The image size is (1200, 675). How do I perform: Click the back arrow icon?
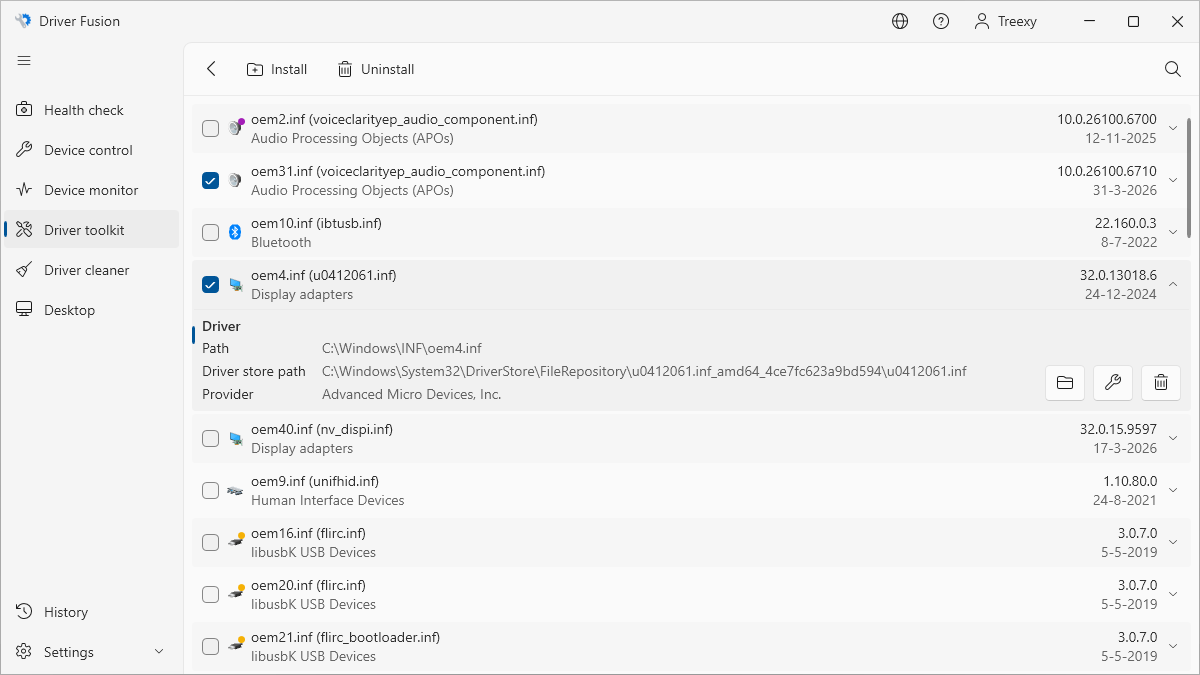click(x=211, y=69)
